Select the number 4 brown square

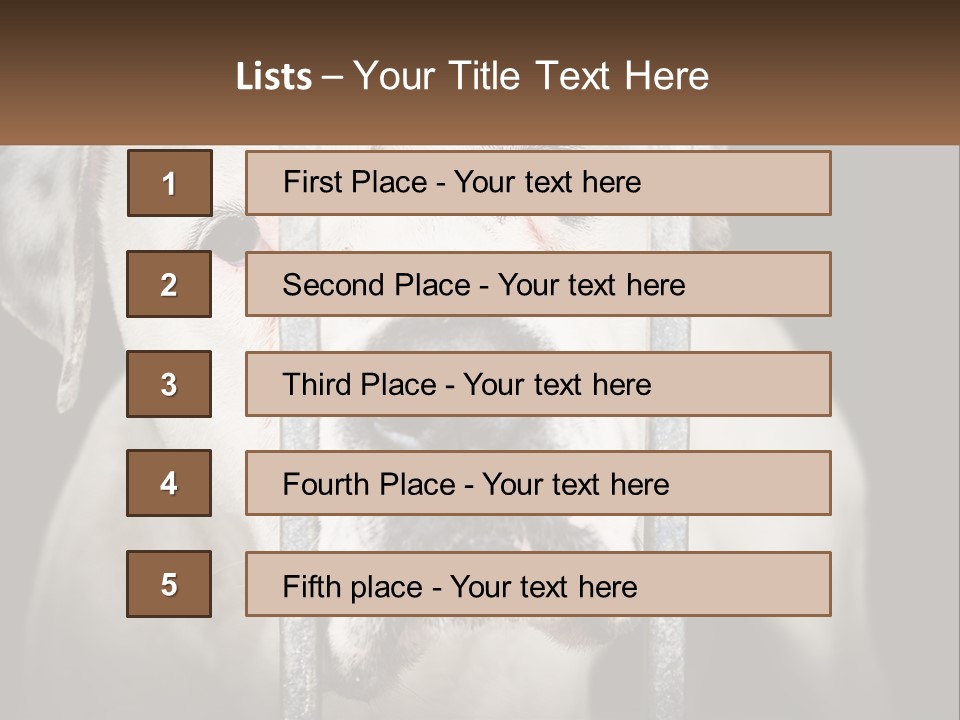[169, 483]
